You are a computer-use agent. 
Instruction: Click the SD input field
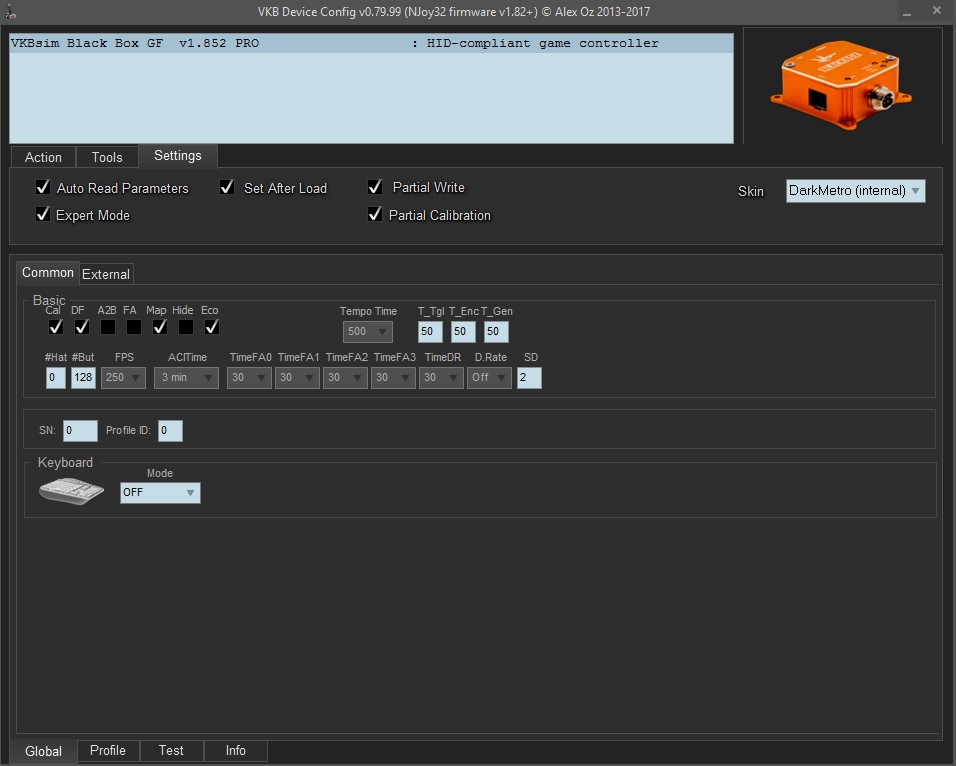tap(529, 378)
